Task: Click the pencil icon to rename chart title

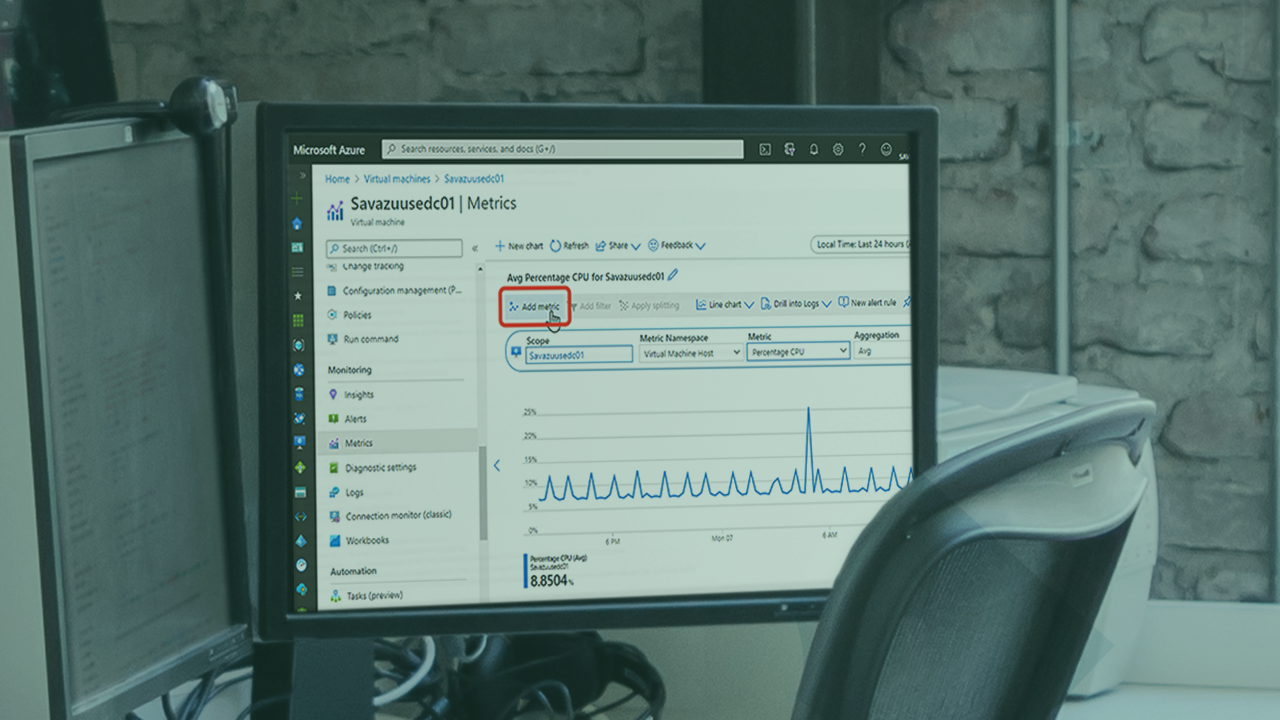Action: click(x=673, y=275)
